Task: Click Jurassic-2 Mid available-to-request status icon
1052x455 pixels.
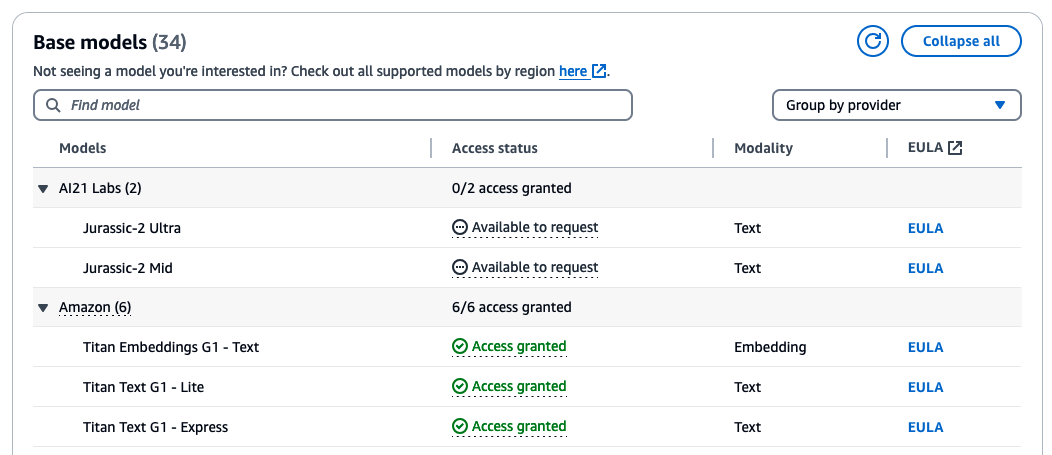Action: coord(460,268)
